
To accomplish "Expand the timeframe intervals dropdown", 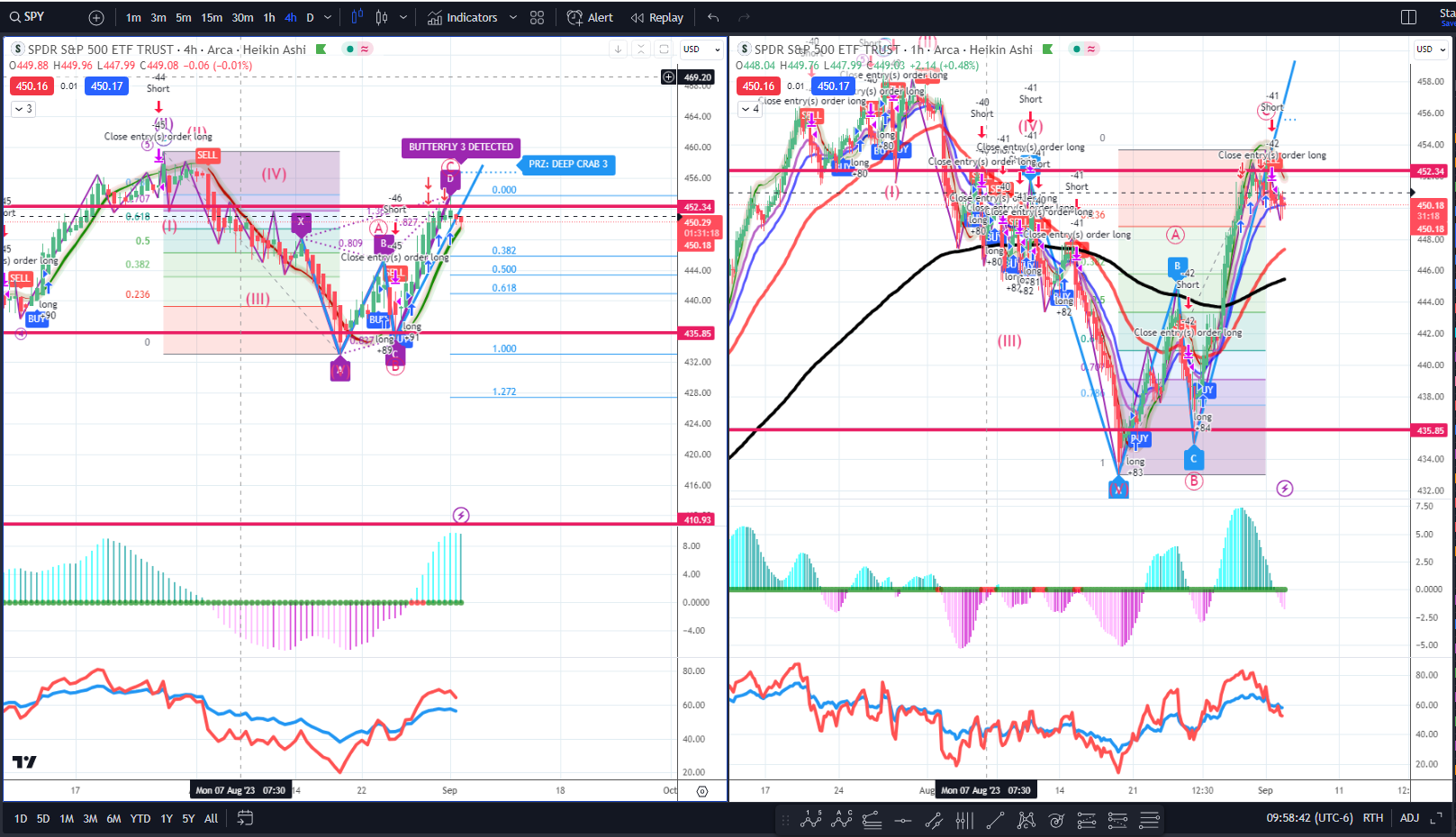I will 328,18.
